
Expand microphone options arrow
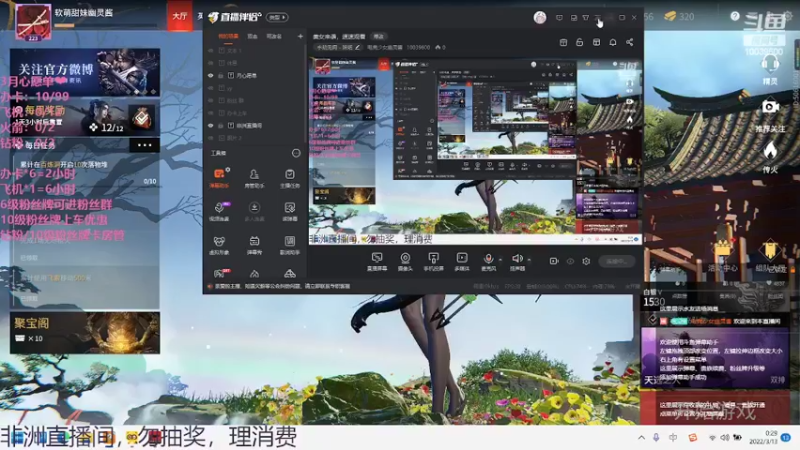(500, 259)
